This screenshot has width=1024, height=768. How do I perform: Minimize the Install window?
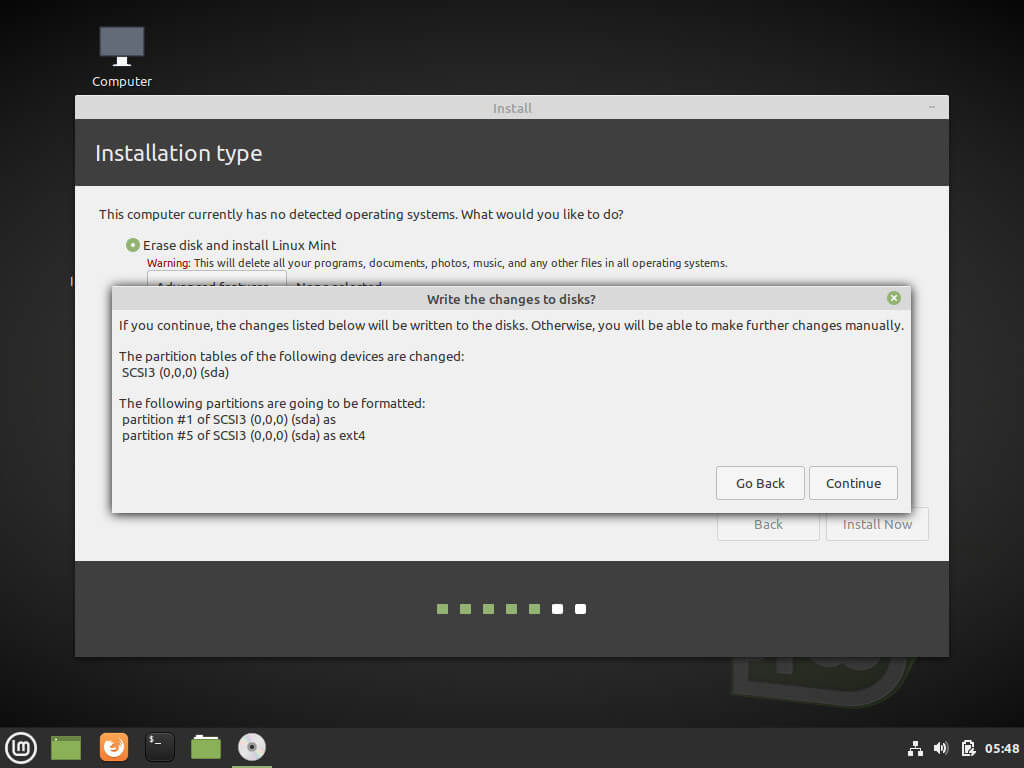932,107
